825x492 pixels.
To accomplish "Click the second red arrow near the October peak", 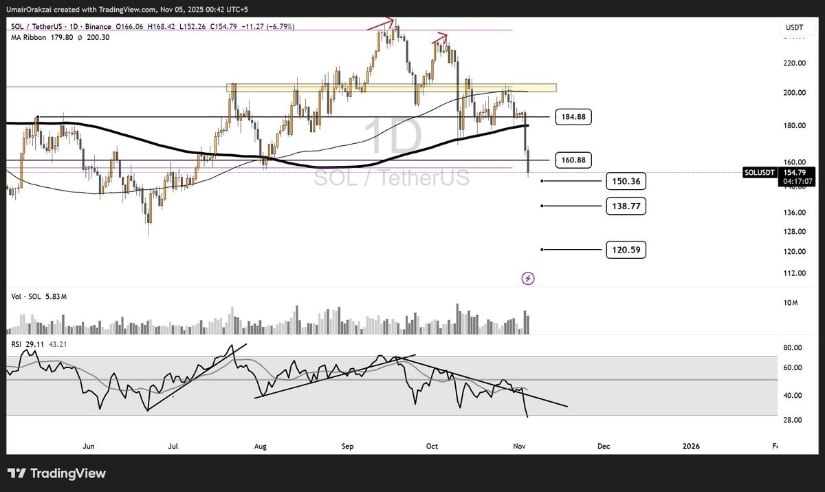I will click(x=438, y=38).
